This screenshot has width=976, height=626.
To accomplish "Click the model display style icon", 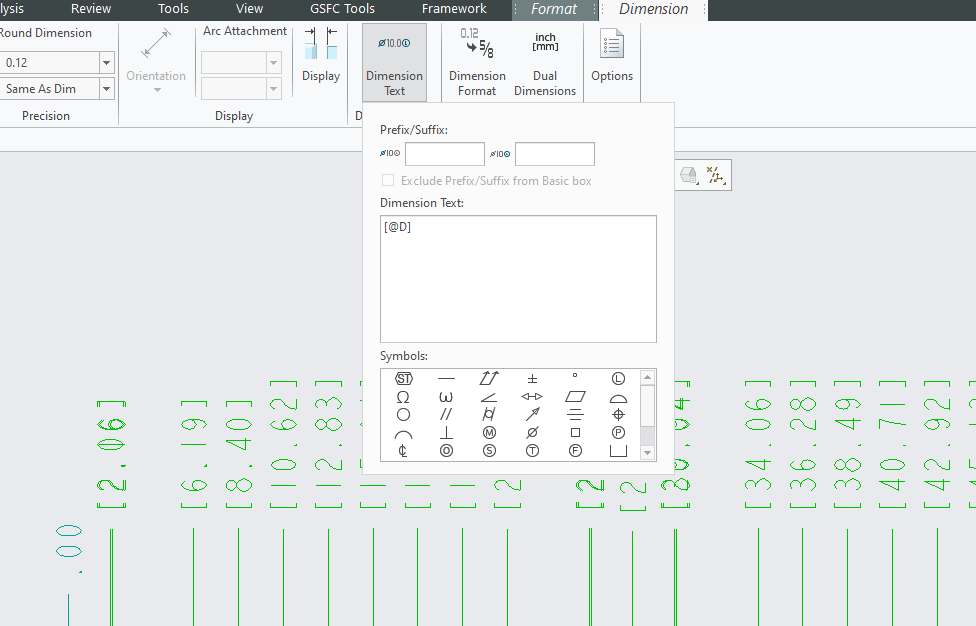I will 688,174.
